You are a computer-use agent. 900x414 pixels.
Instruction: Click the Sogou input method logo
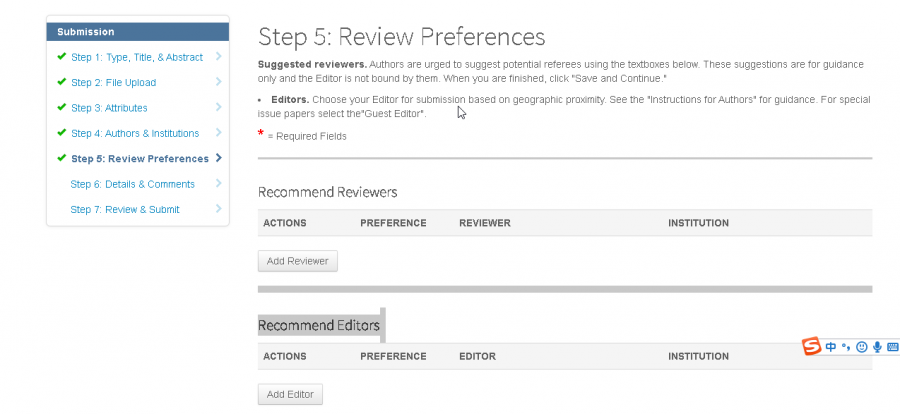(x=811, y=346)
